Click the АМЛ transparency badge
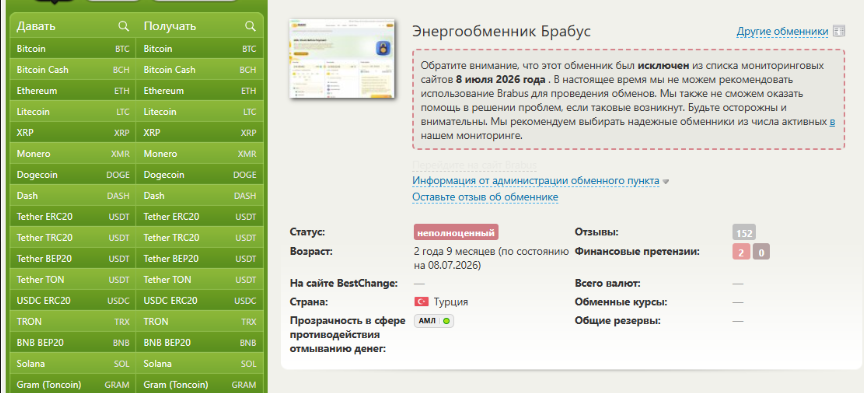864x393 pixels. click(x=434, y=320)
